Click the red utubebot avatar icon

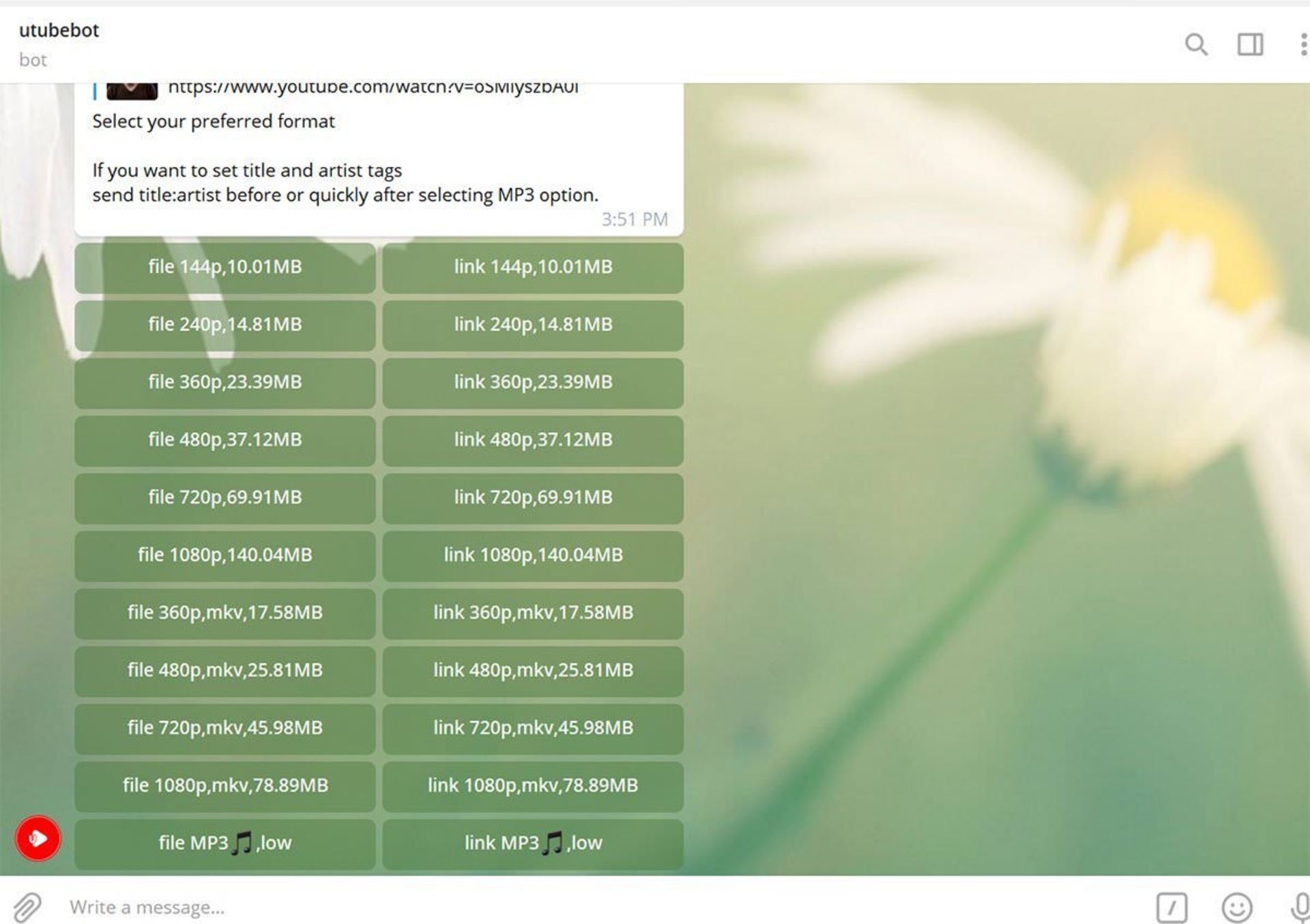pyautogui.click(x=38, y=838)
